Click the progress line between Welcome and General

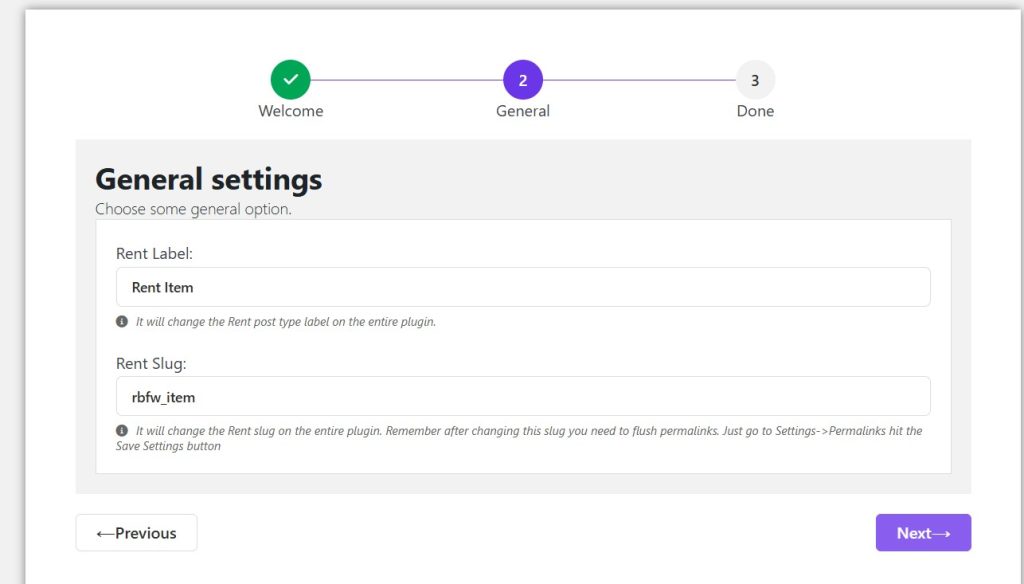[406, 80]
